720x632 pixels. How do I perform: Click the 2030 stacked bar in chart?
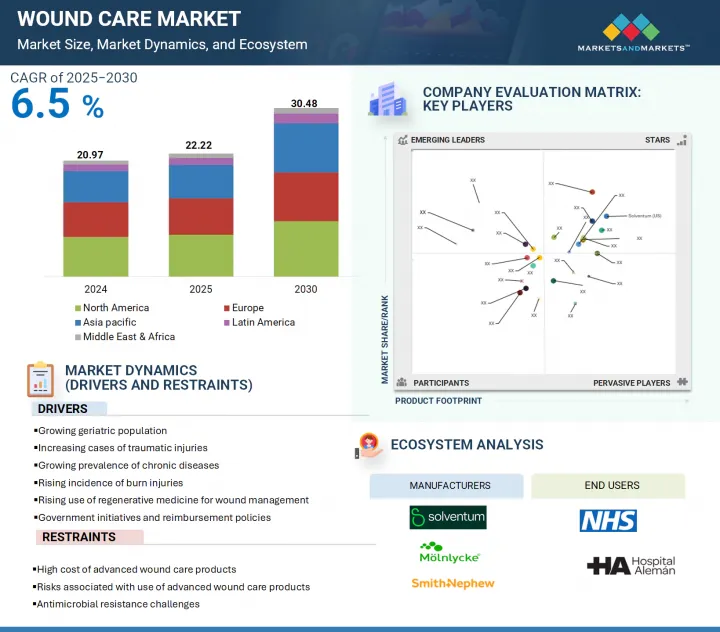click(x=306, y=192)
